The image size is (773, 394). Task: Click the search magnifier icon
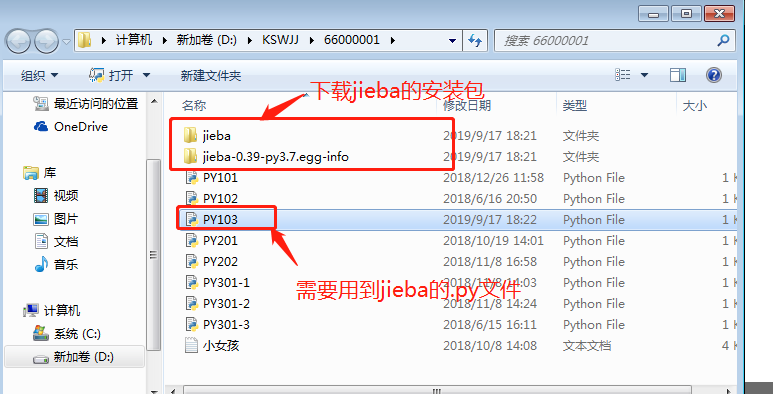pyautogui.click(x=723, y=40)
